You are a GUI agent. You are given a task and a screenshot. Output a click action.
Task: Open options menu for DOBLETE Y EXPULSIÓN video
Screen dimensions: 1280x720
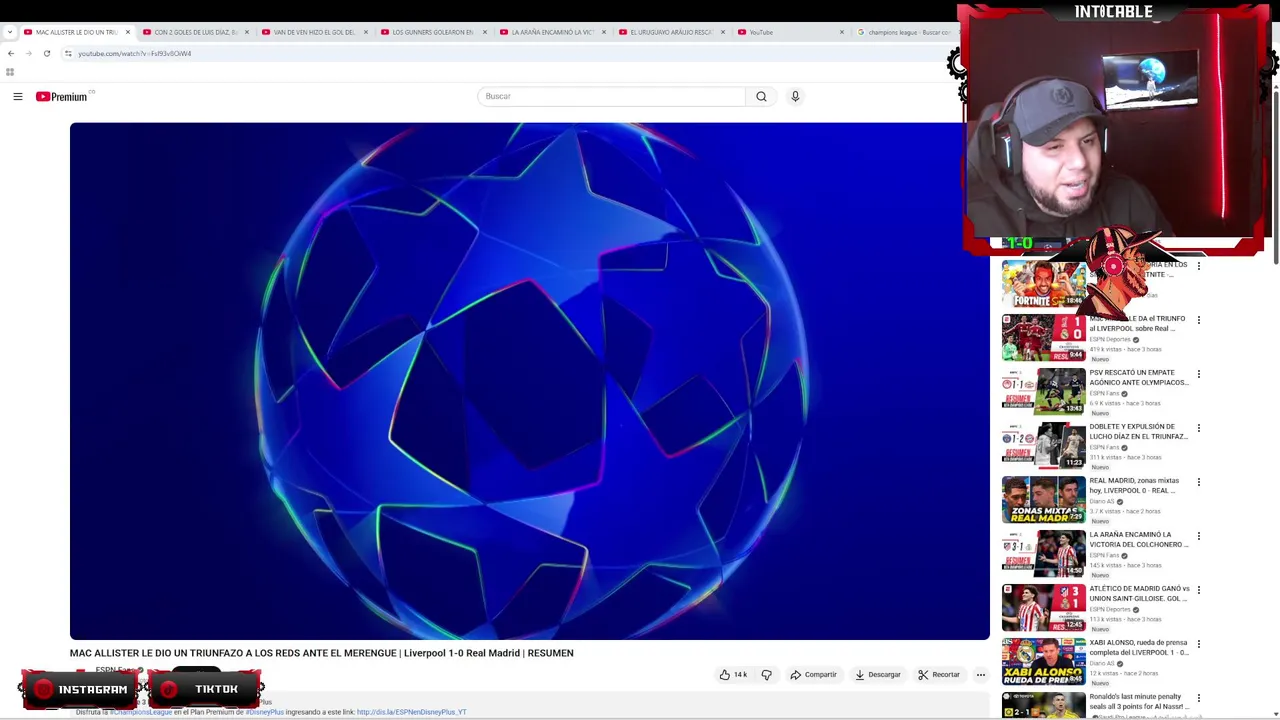click(1199, 428)
